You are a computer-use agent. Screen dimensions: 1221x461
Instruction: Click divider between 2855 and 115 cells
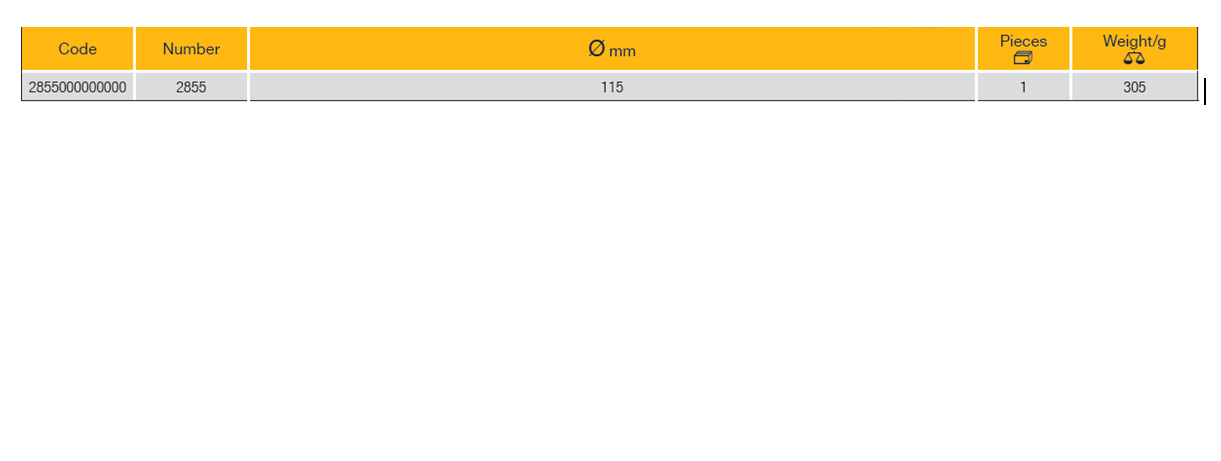coord(248,87)
